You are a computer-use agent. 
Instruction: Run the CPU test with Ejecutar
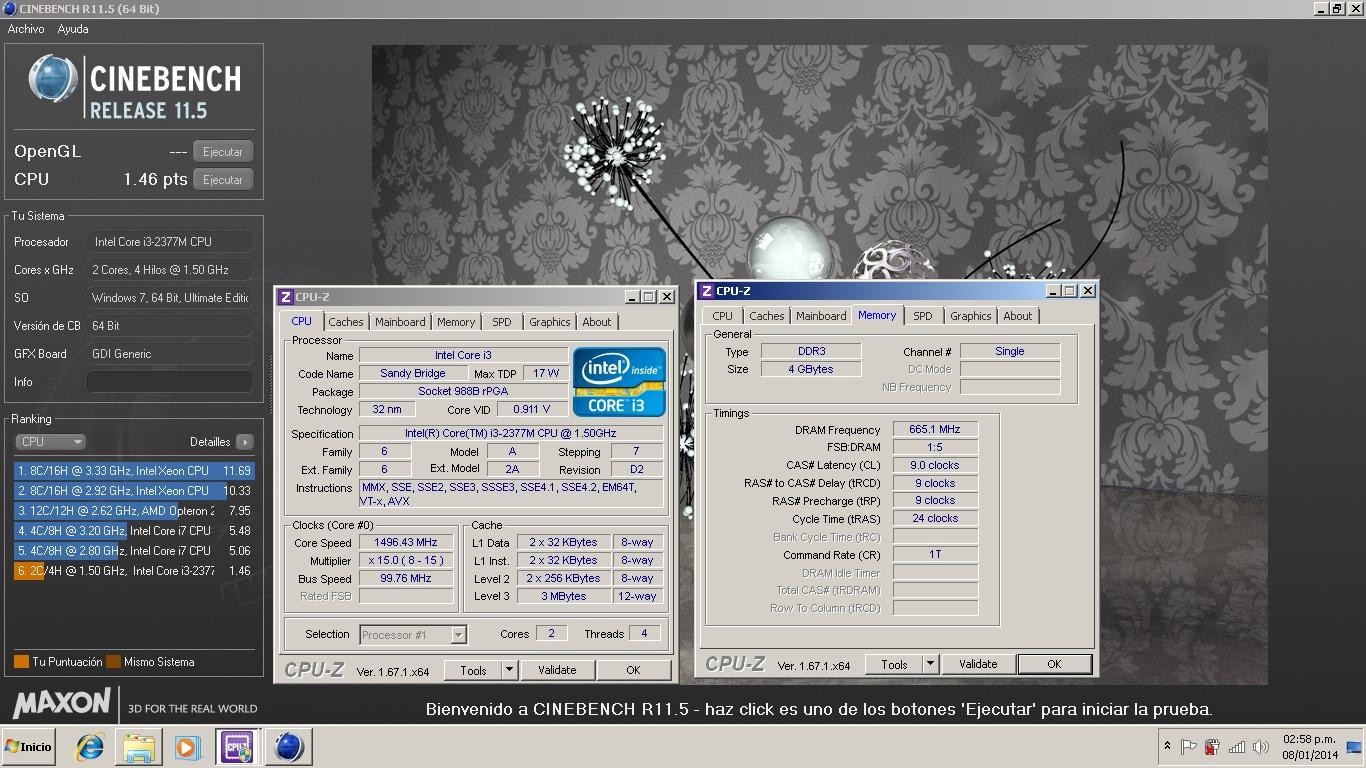pyautogui.click(x=223, y=180)
